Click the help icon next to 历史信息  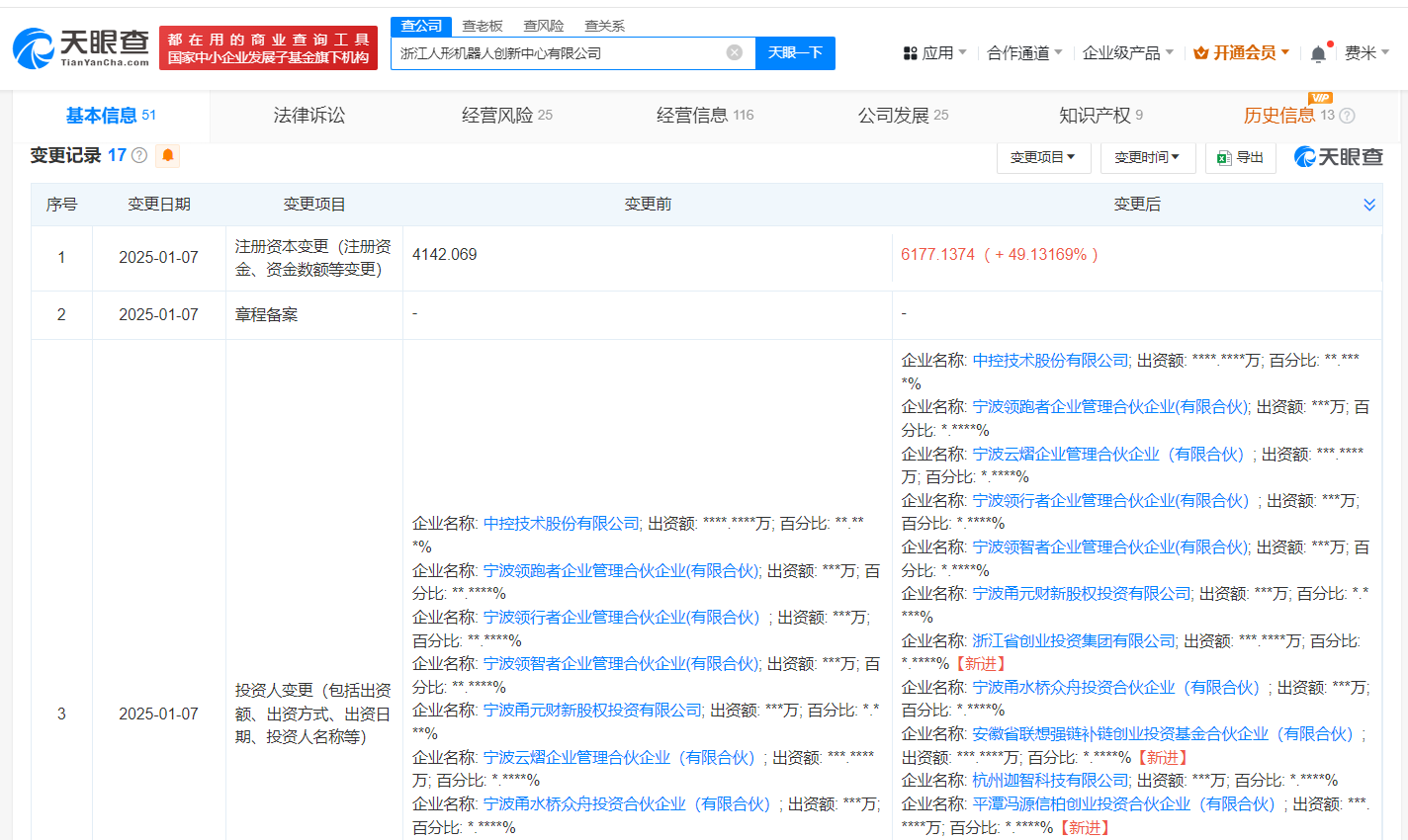click(1347, 116)
